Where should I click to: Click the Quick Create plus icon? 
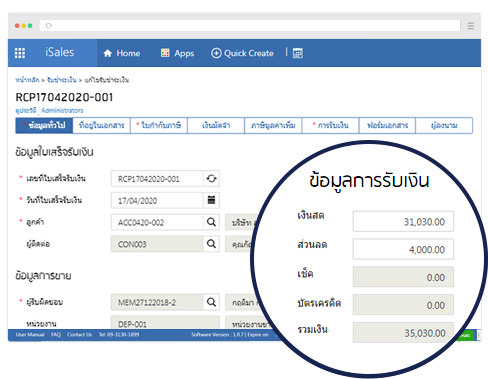[216, 53]
